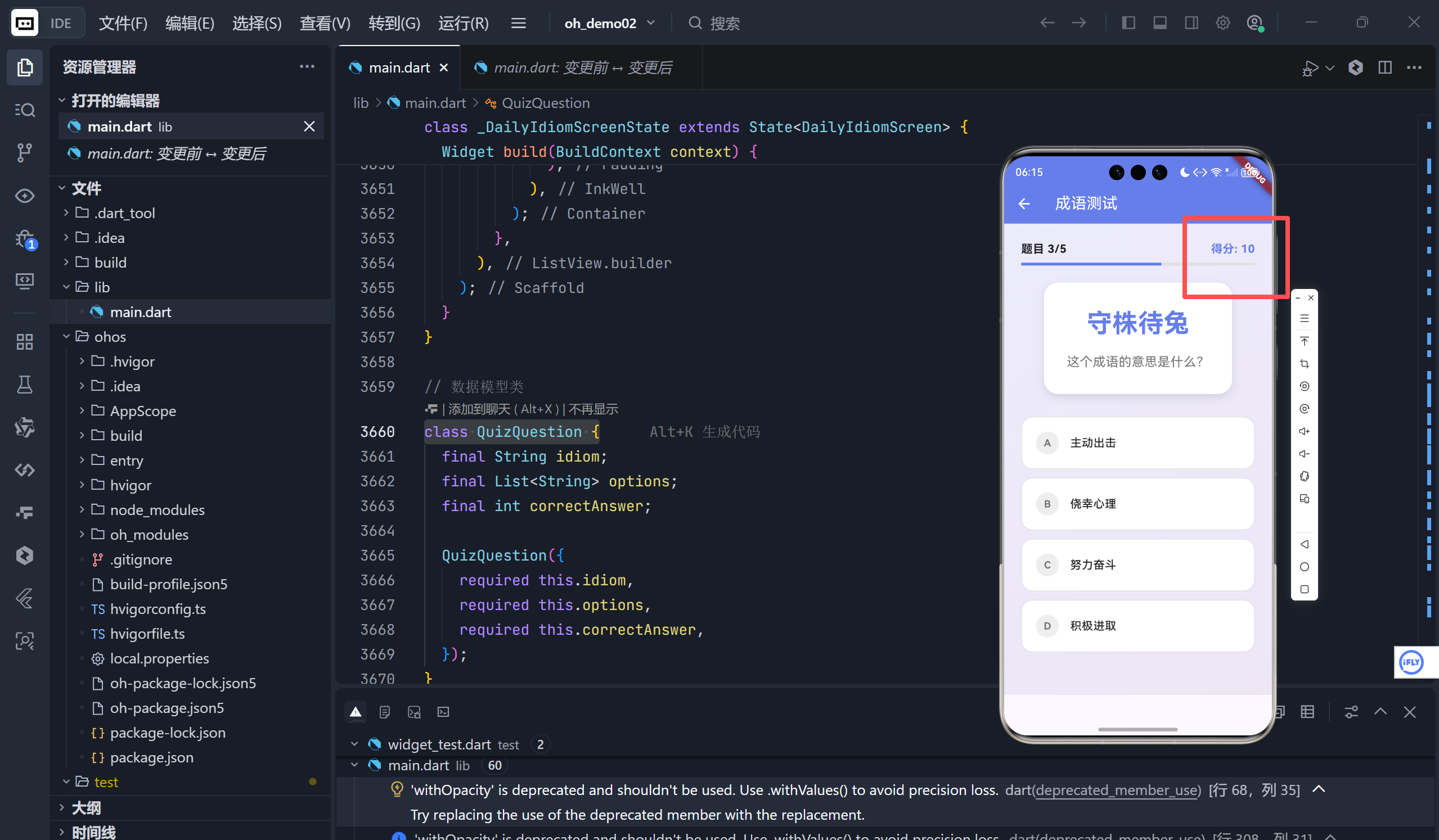The image size is (1439, 840).
Task: Open the 运行(R) menu
Action: click(463, 23)
